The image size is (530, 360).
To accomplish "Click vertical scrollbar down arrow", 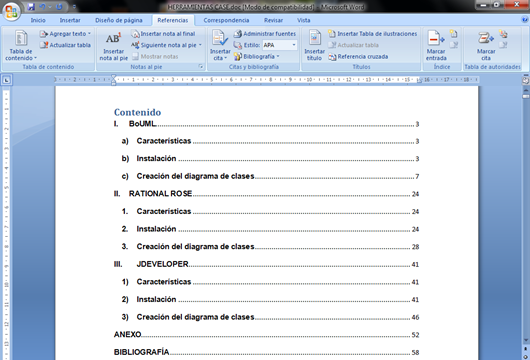I will pos(526,340).
